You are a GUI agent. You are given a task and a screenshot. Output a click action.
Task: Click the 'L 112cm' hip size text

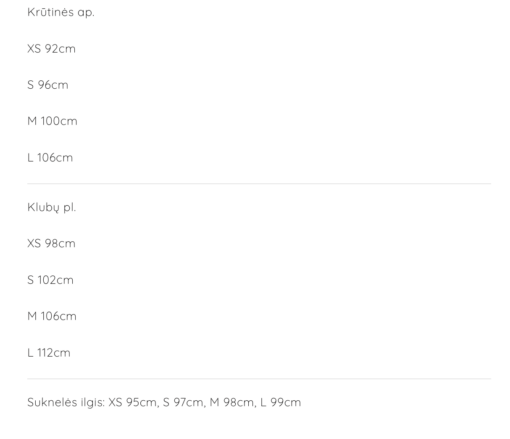pos(49,353)
